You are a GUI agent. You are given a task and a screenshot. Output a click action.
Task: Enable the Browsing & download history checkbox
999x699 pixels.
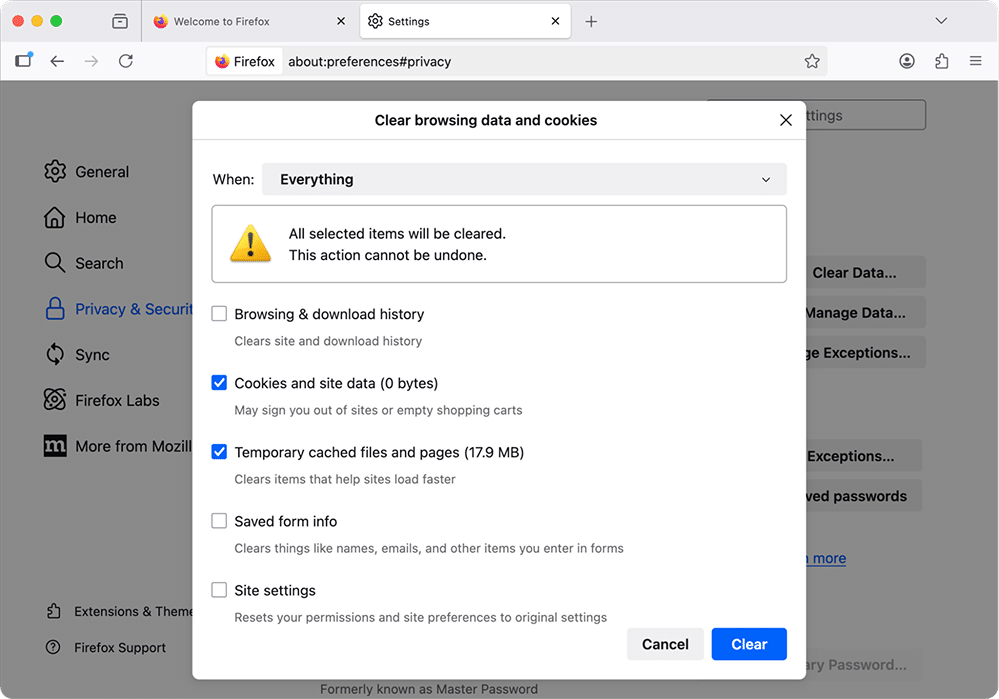click(218, 313)
